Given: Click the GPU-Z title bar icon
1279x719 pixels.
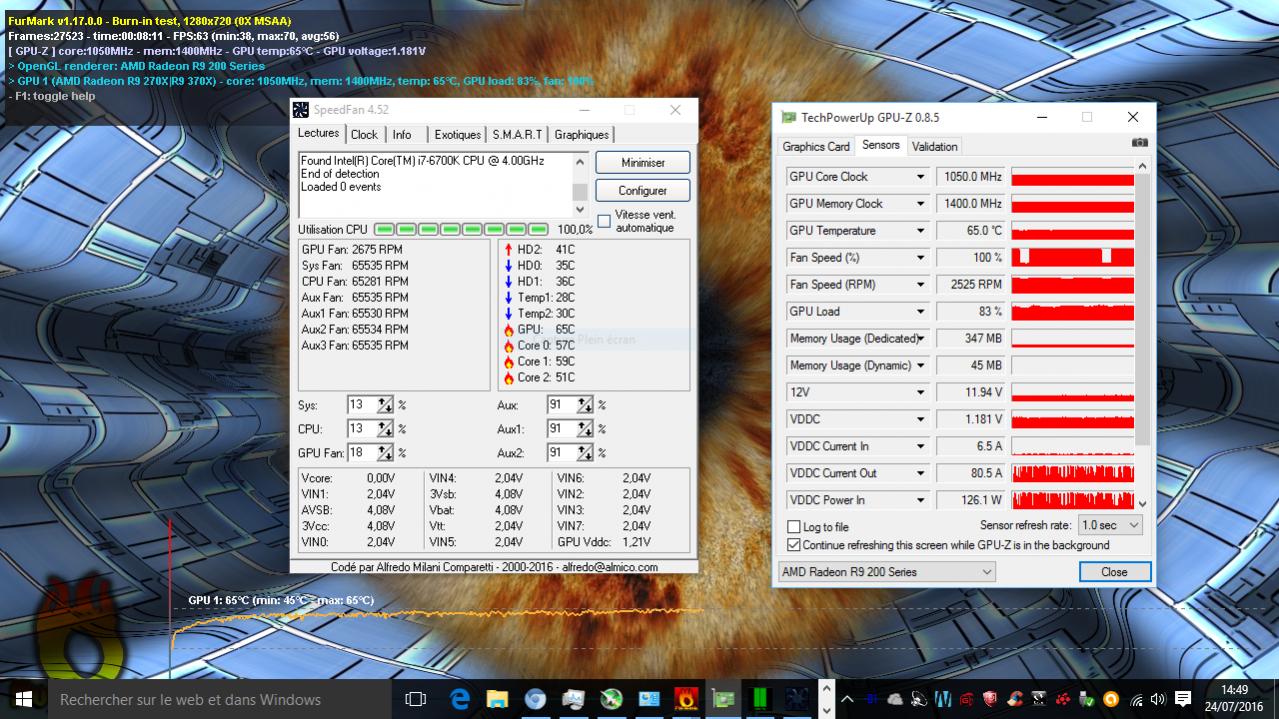Looking at the screenshot, I should [788, 117].
